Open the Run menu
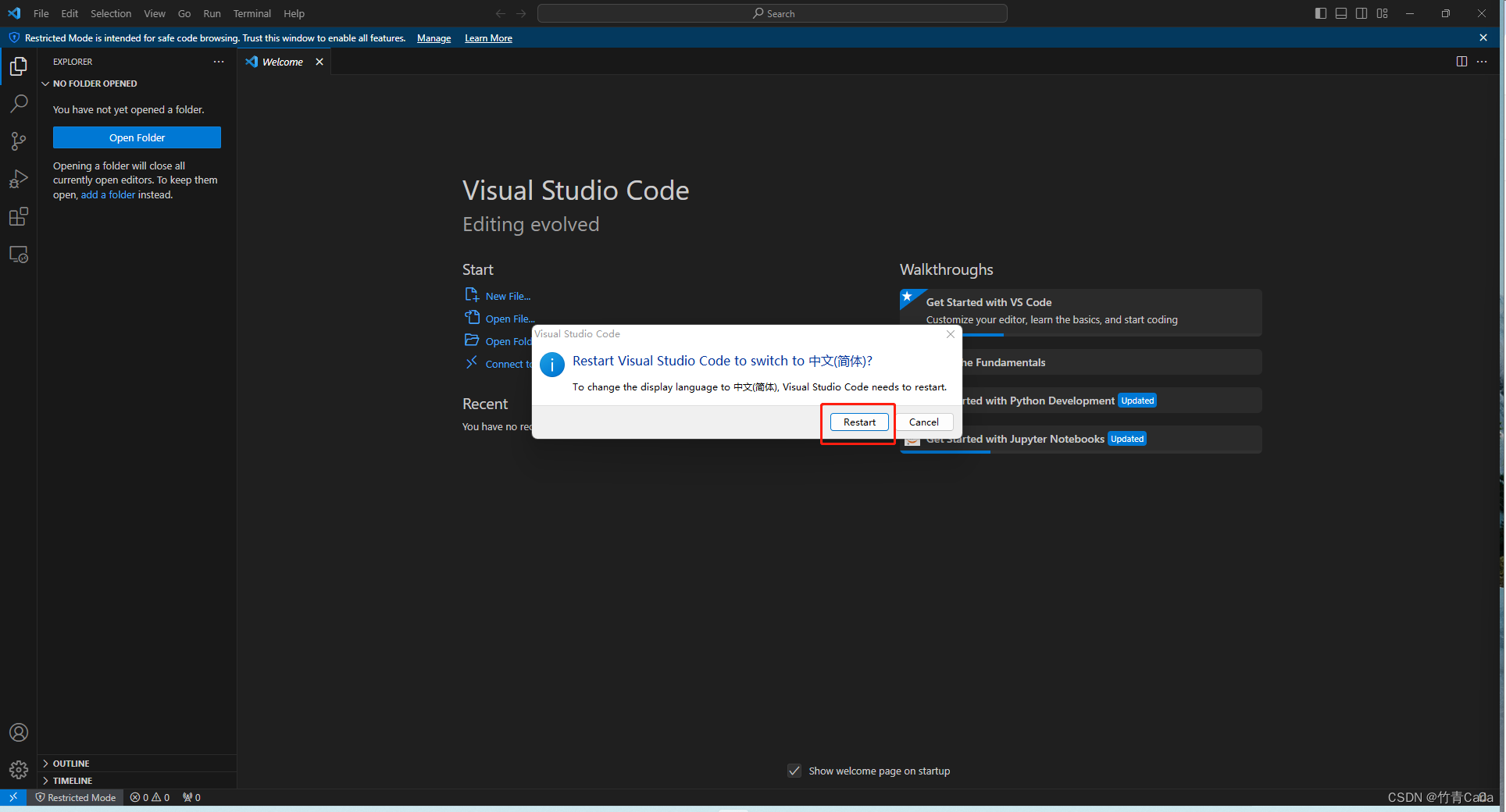Image resolution: width=1506 pixels, height=812 pixels. pyautogui.click(x=212, y=13)
